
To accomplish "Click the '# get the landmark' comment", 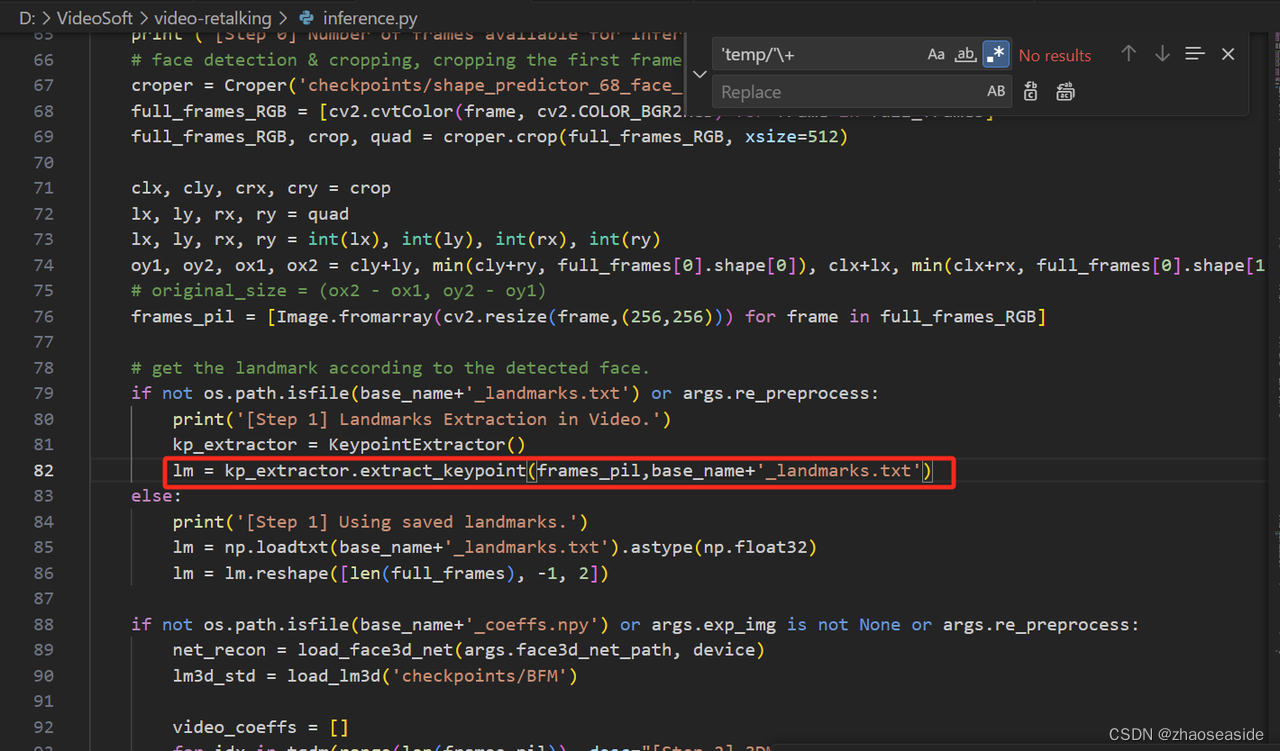I will coord(390,368).
